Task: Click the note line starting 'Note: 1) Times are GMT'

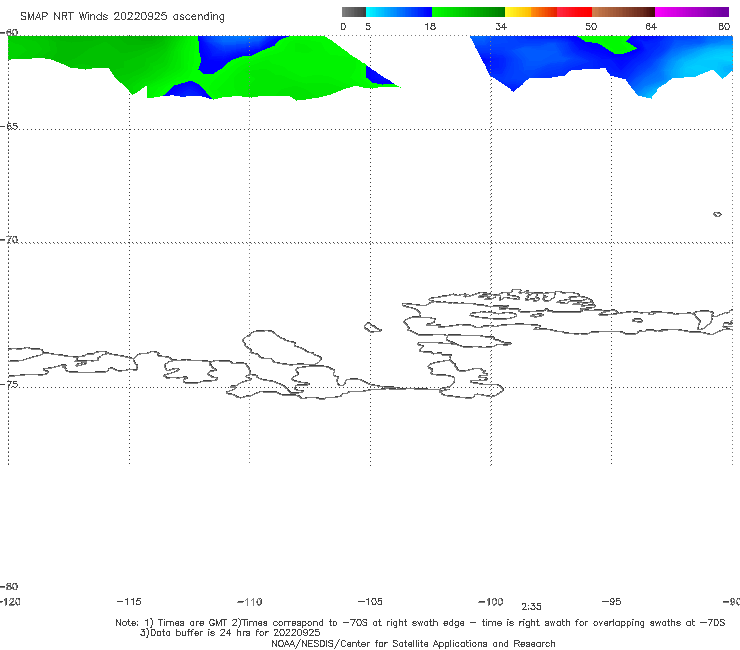Action: point(420,623)
